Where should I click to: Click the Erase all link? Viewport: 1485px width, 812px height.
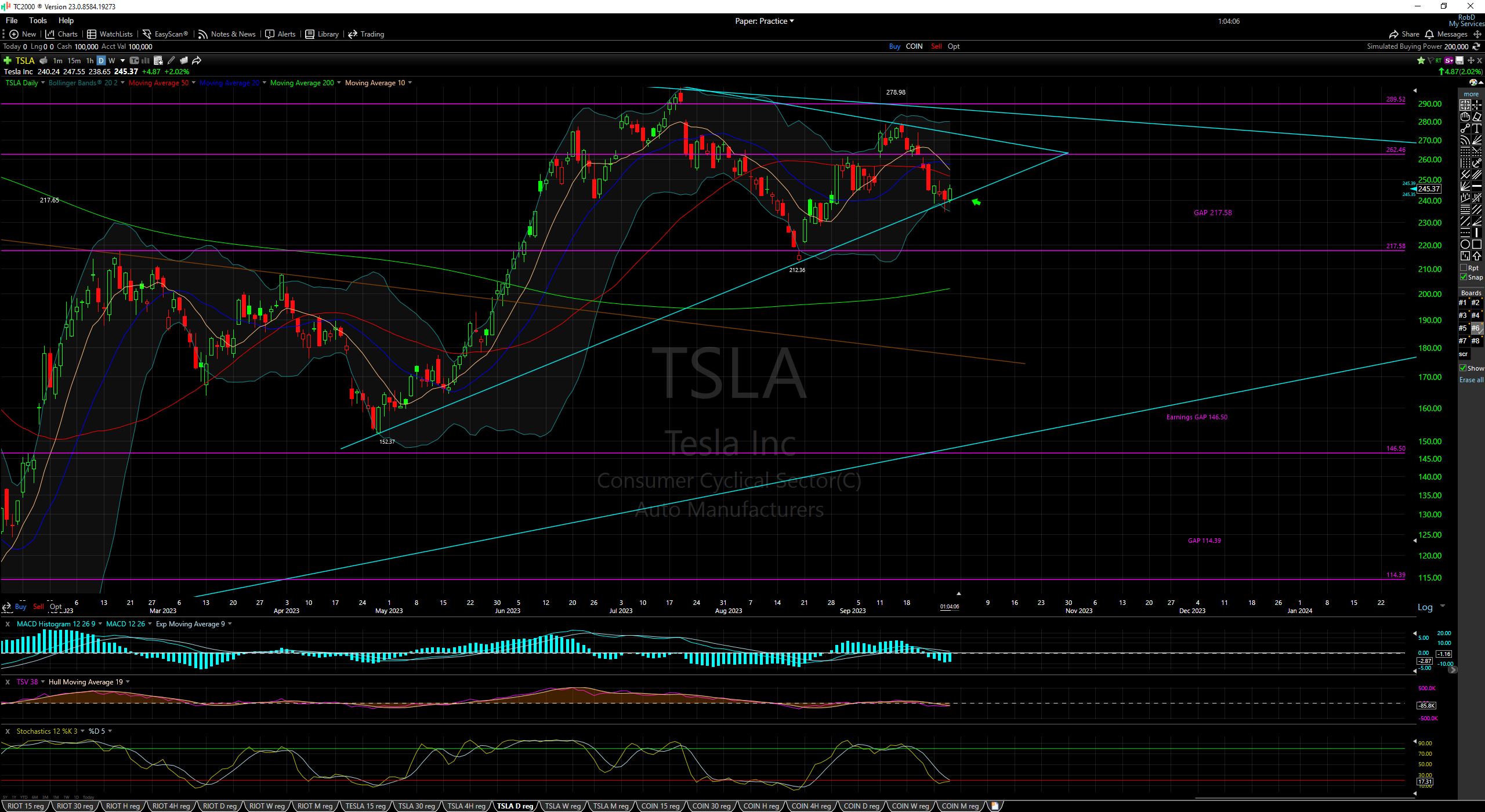tap(1471, 380)
